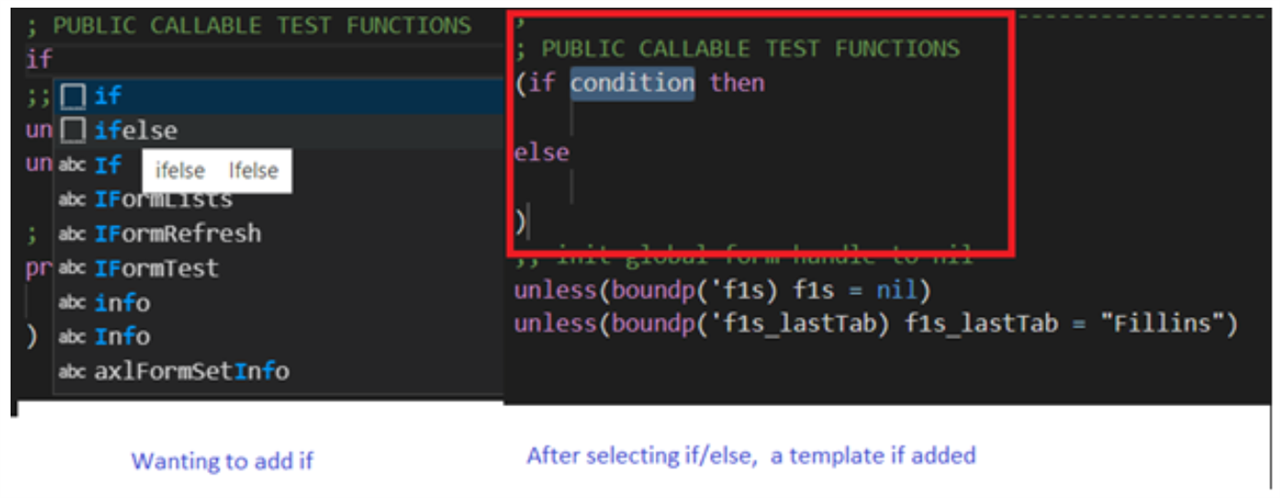Click abc icon beside lowercase 'info'
The width and height of the screenshot is (1280, 498).
(72, 303)
